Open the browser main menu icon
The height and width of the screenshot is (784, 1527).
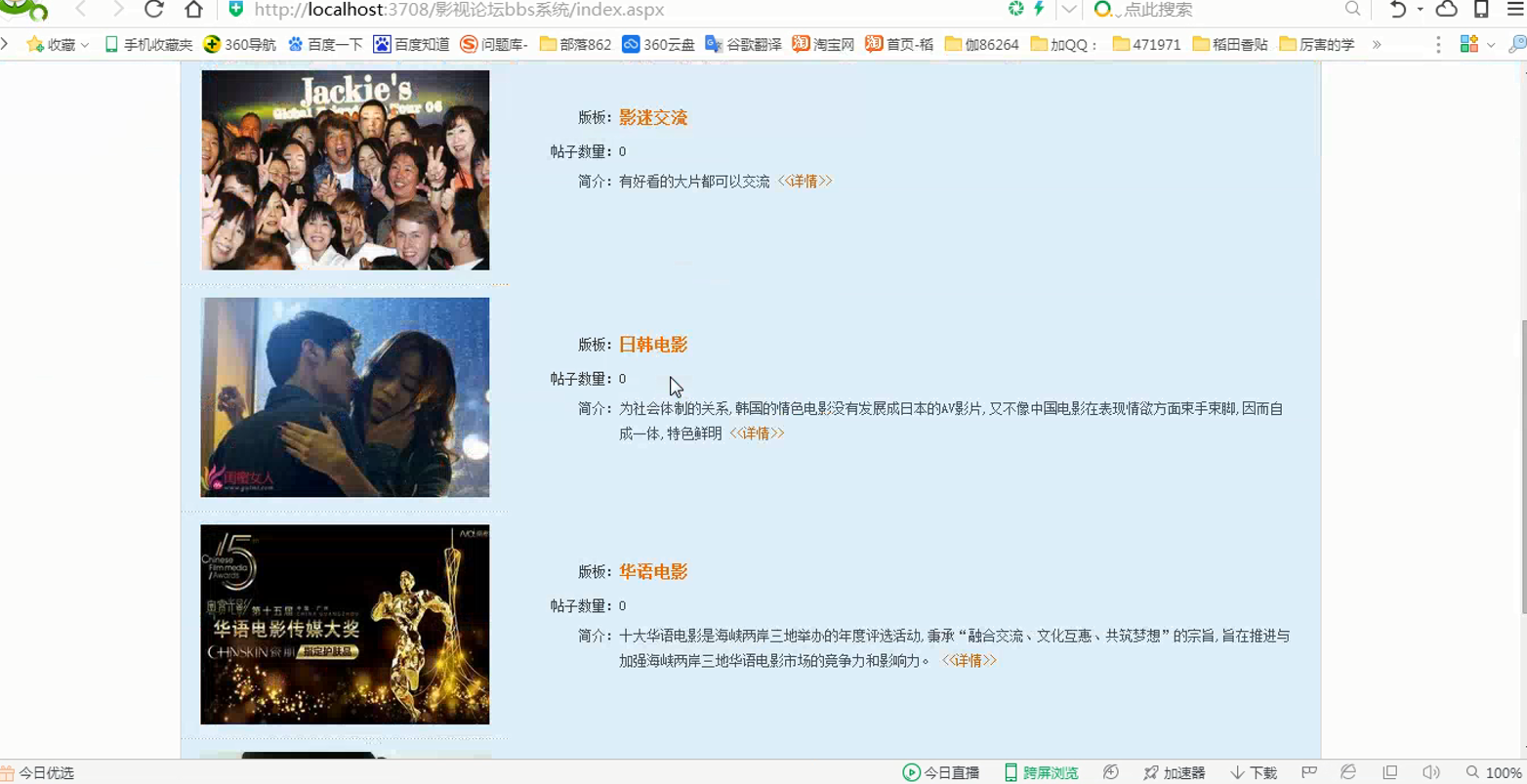pos(1515,10)
